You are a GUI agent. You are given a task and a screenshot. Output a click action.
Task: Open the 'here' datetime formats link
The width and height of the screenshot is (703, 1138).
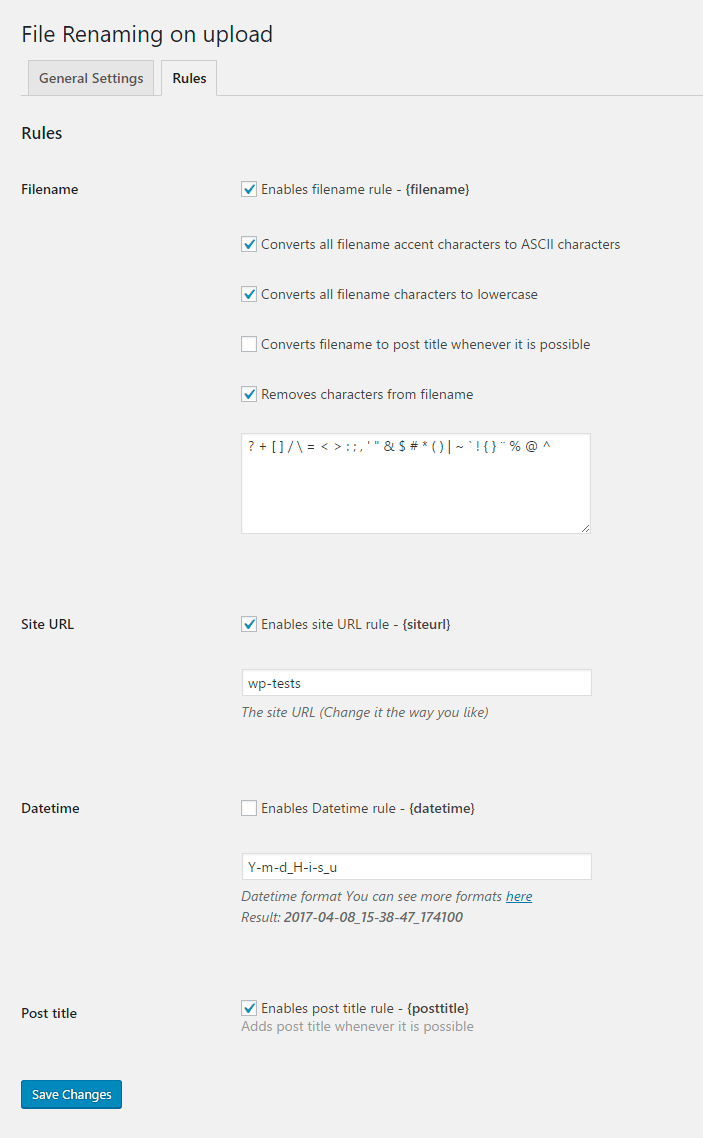pos(519,897)
